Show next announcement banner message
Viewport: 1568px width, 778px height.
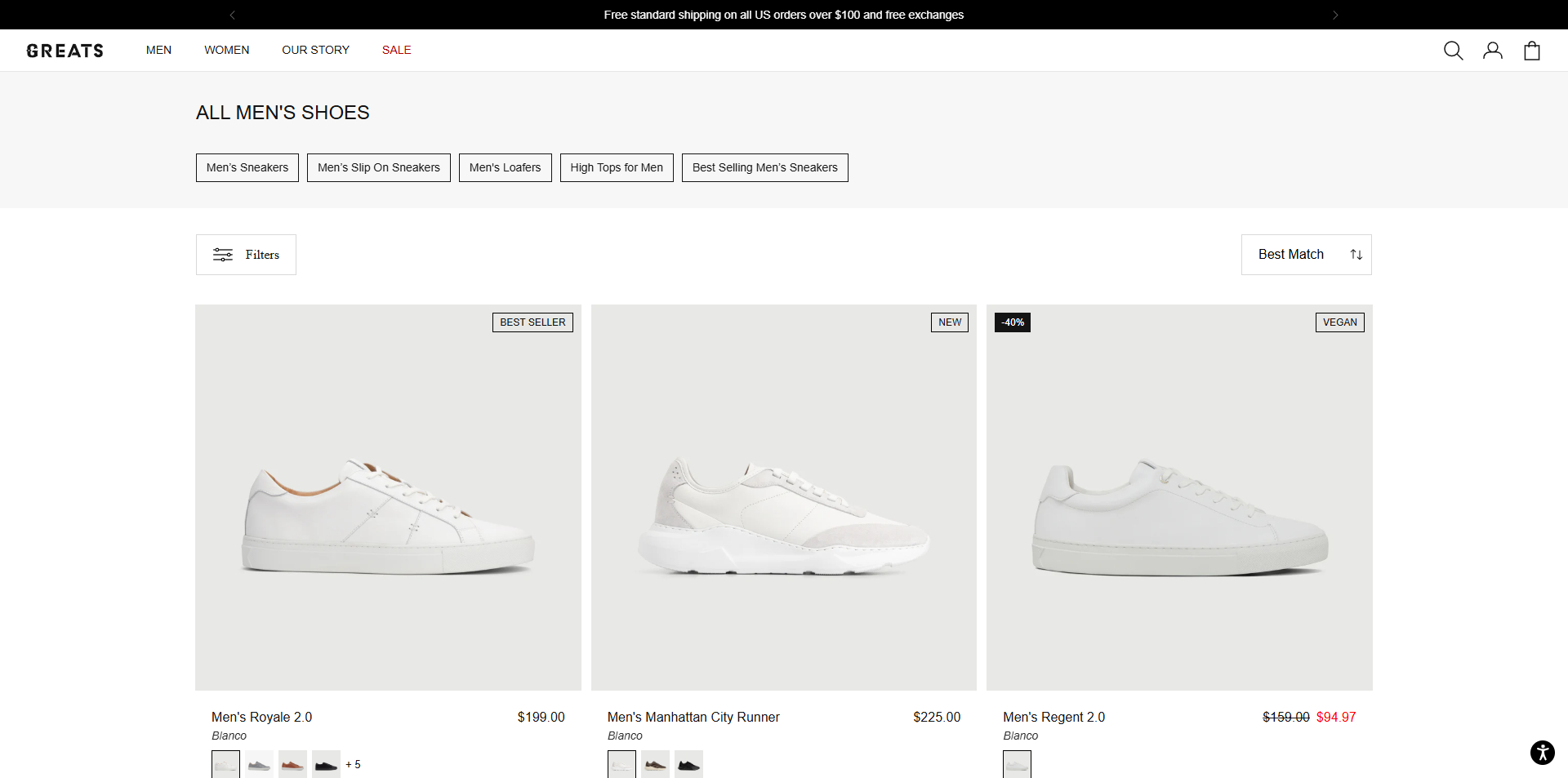[x=1335, y=15]
